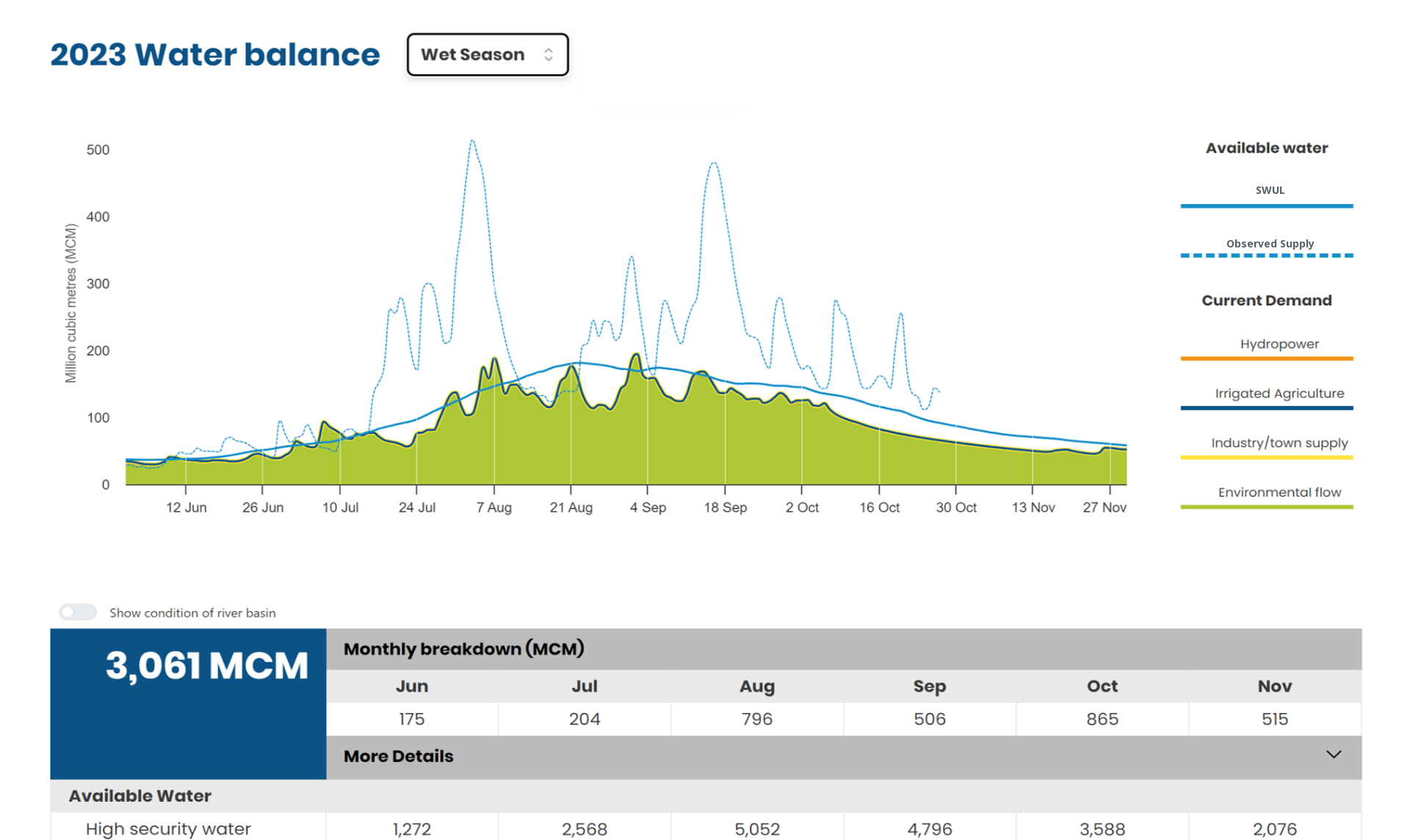Click High security water value 2,076
The image size is (1410, 840).
[x=1275, y=830]
